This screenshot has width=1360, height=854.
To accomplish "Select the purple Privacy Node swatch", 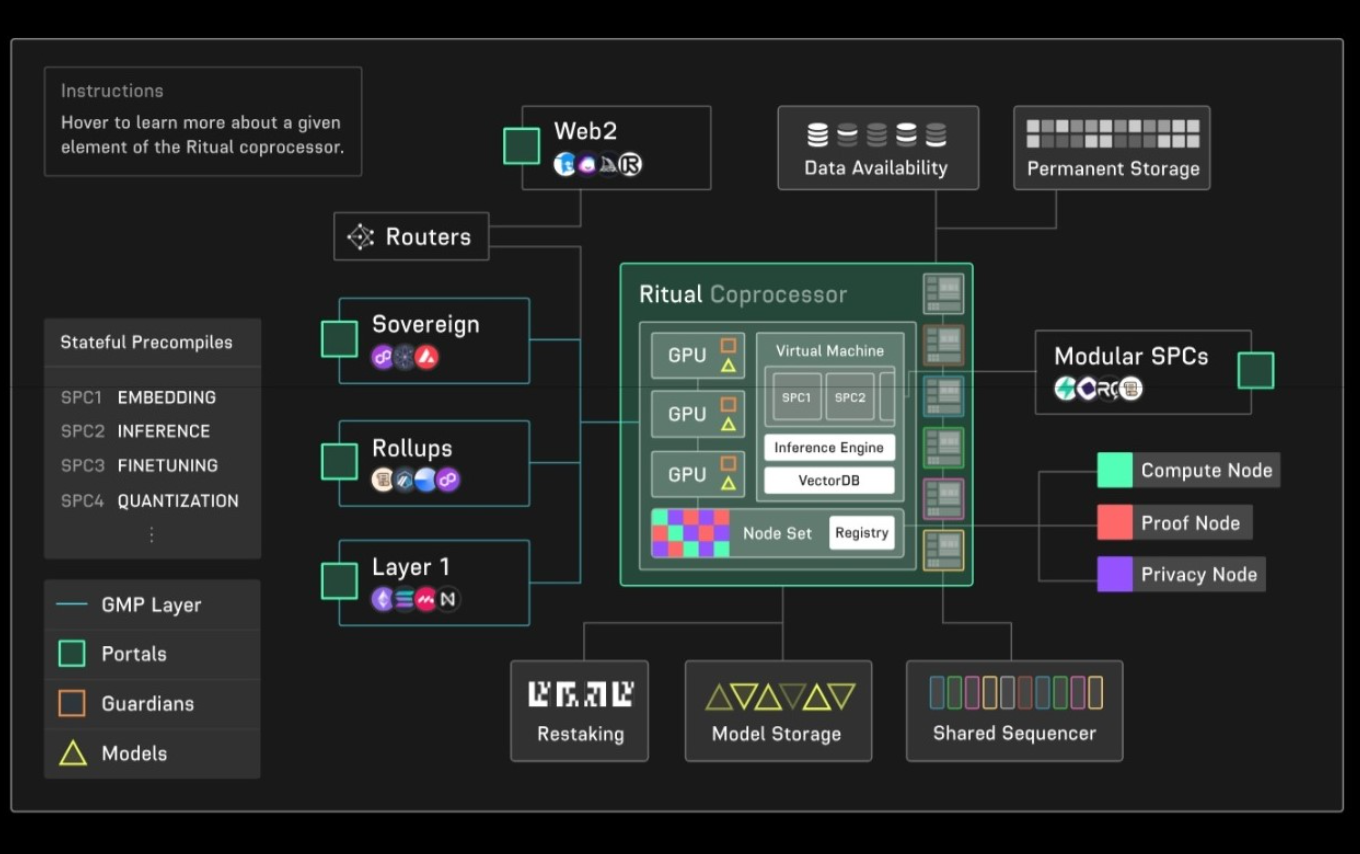I will click(x=1115, y=574).
